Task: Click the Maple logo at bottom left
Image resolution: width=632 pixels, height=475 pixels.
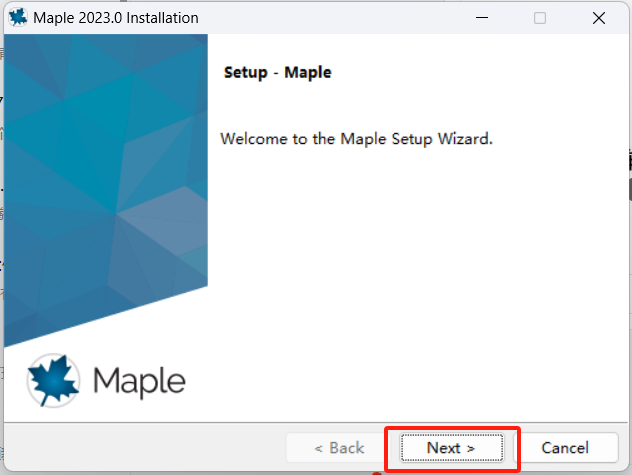Action: tap(106, 381)
